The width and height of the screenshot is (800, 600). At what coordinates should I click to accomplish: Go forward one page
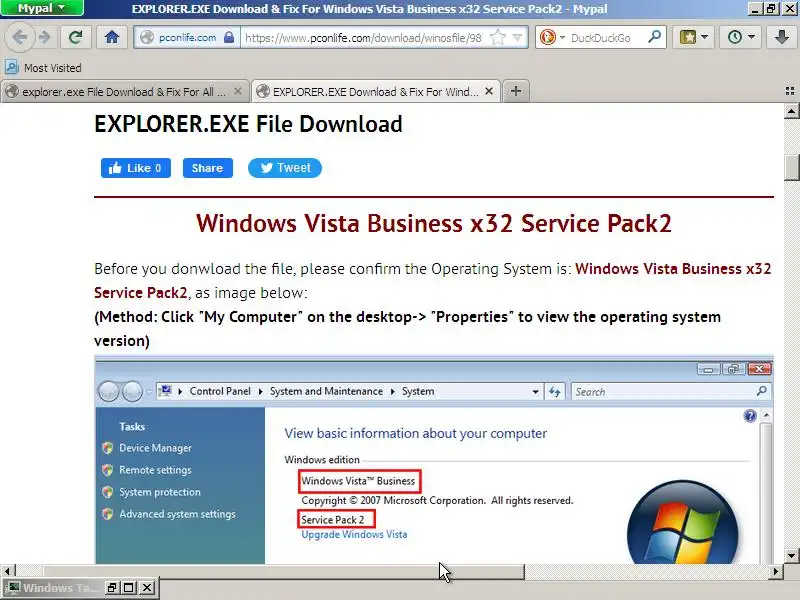pos(45,37)
